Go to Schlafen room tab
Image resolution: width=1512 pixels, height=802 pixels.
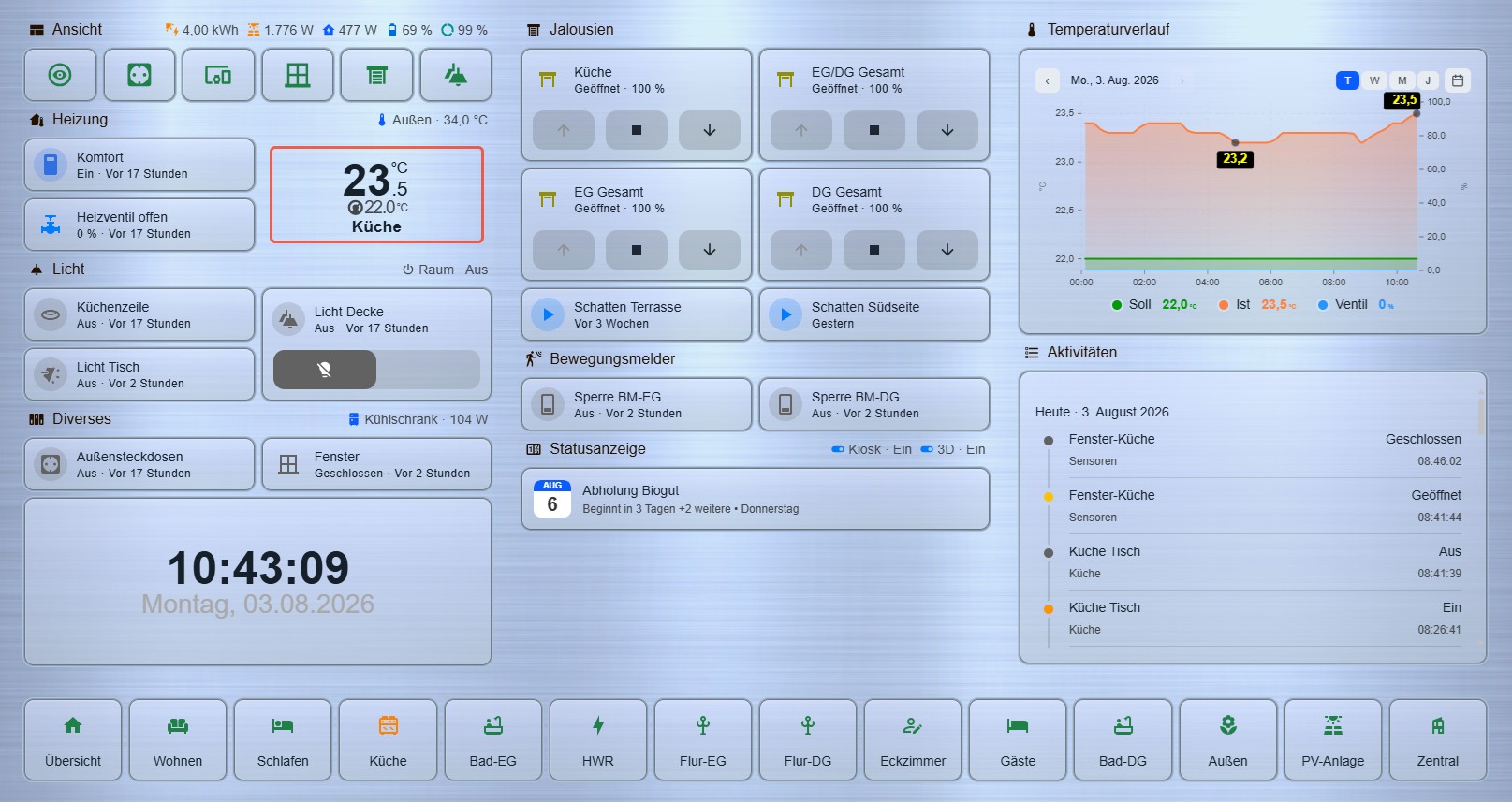pos(283,739)
